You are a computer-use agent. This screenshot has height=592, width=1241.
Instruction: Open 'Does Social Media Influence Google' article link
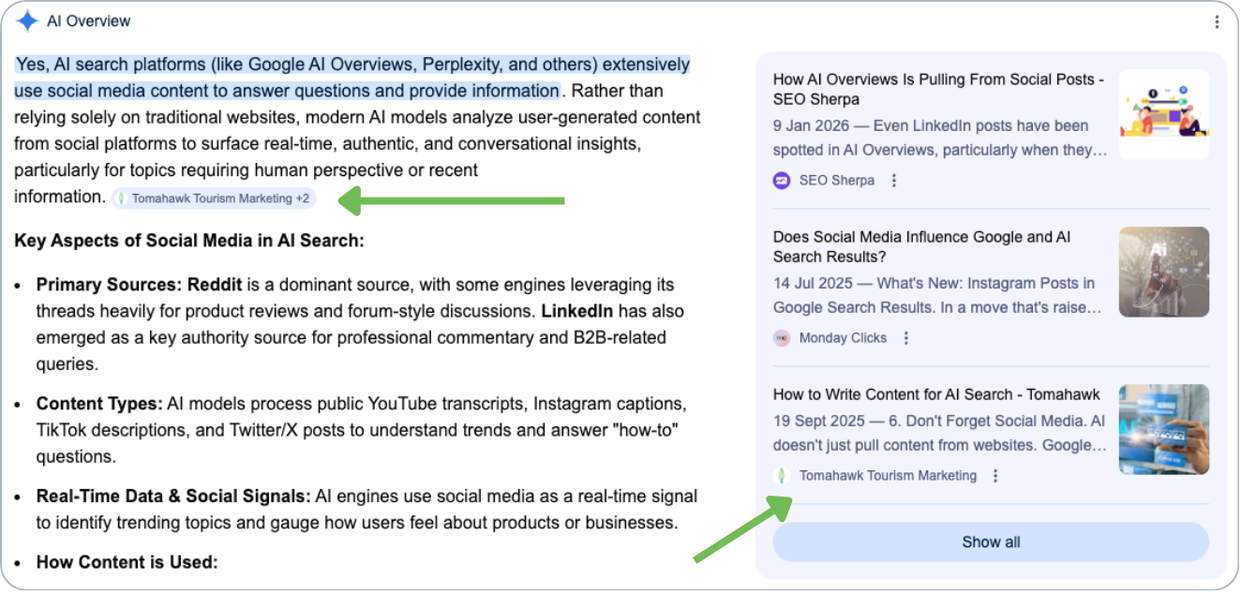[x=922, y=247]
